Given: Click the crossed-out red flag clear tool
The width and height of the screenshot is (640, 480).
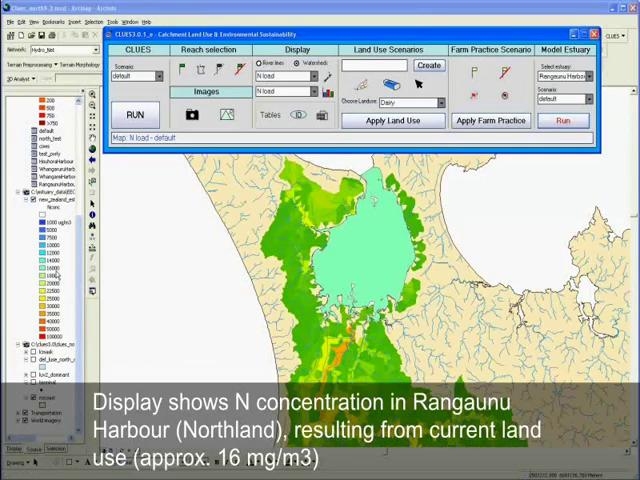Looking at the screenshot, I should coord(240,69).
